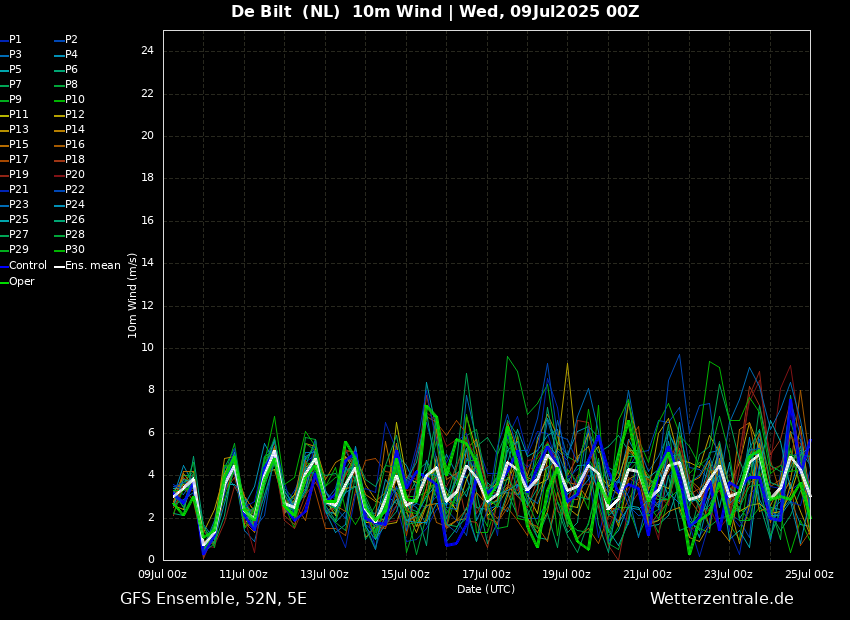Click the P24 legend item
850x620 pixels.
(x=75, y=205)
